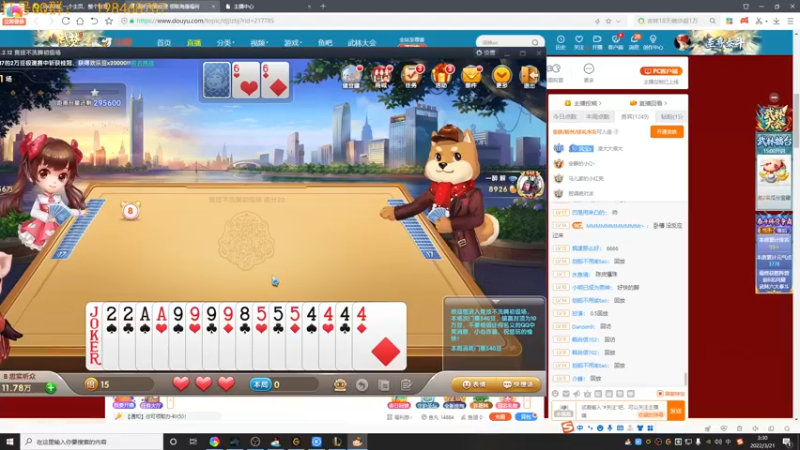Click the 本周 weekly score badge
The image size is (800, 450).
click(x=261, y=384)
